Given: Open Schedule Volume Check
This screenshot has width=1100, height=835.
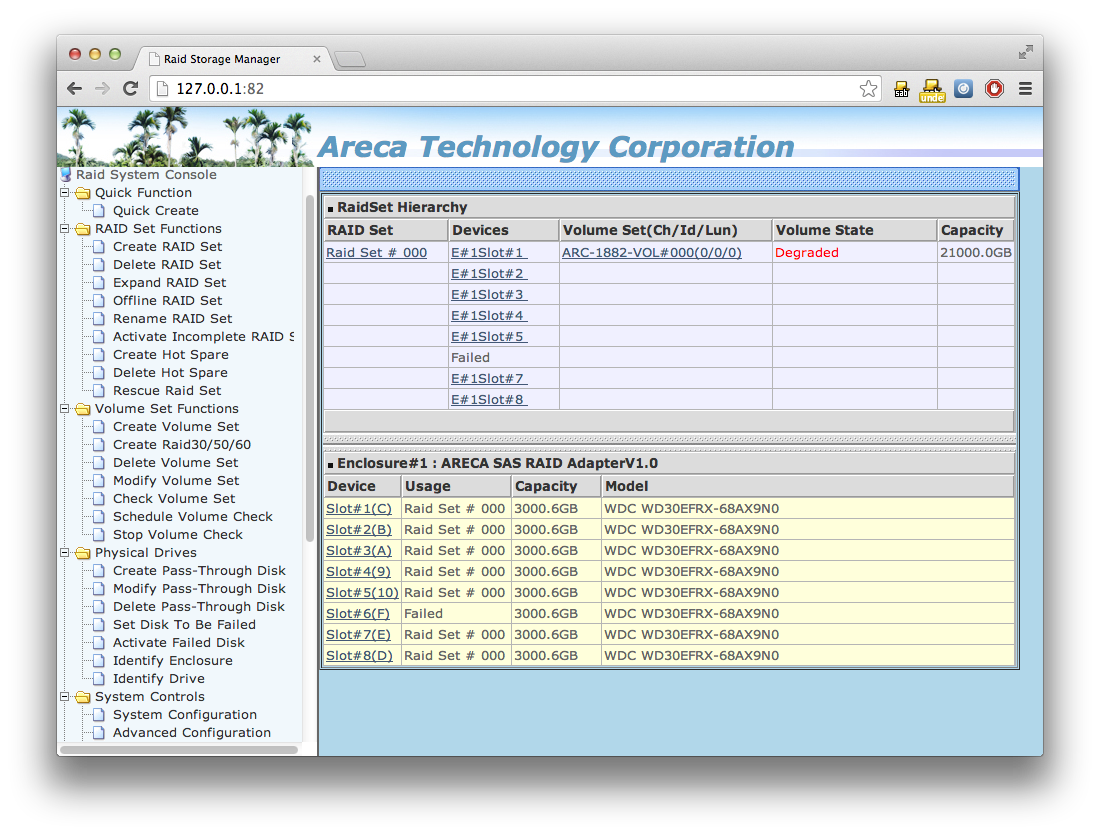Looking at the screenshot, I should (x=193, y=516).
